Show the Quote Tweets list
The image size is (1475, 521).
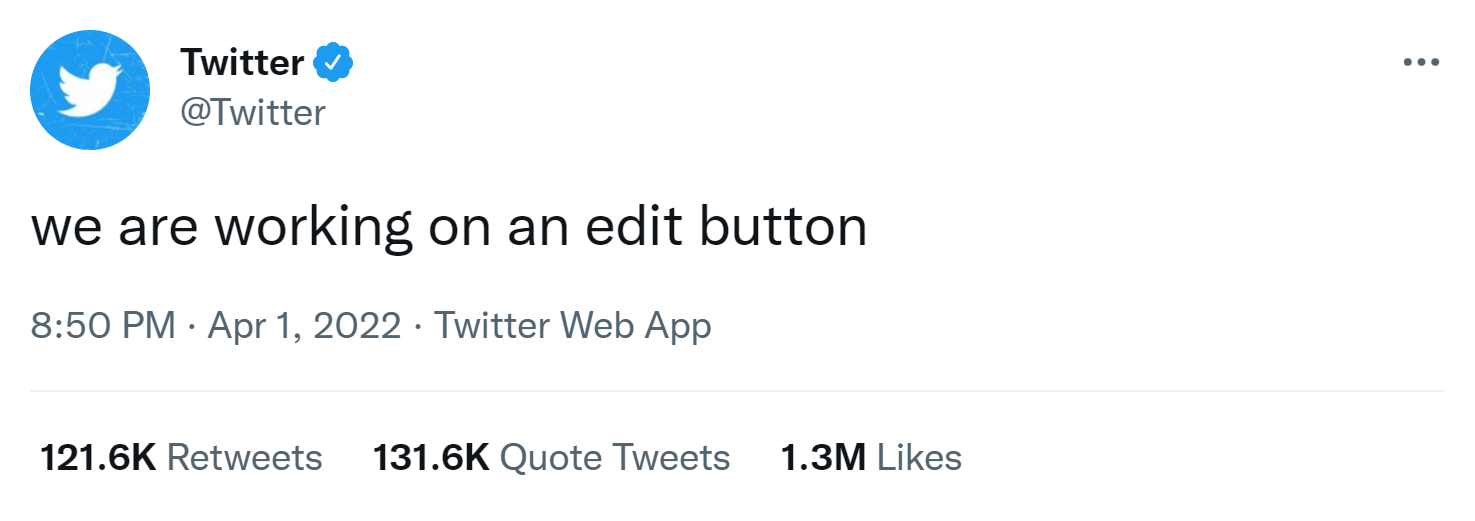[614, 458]
